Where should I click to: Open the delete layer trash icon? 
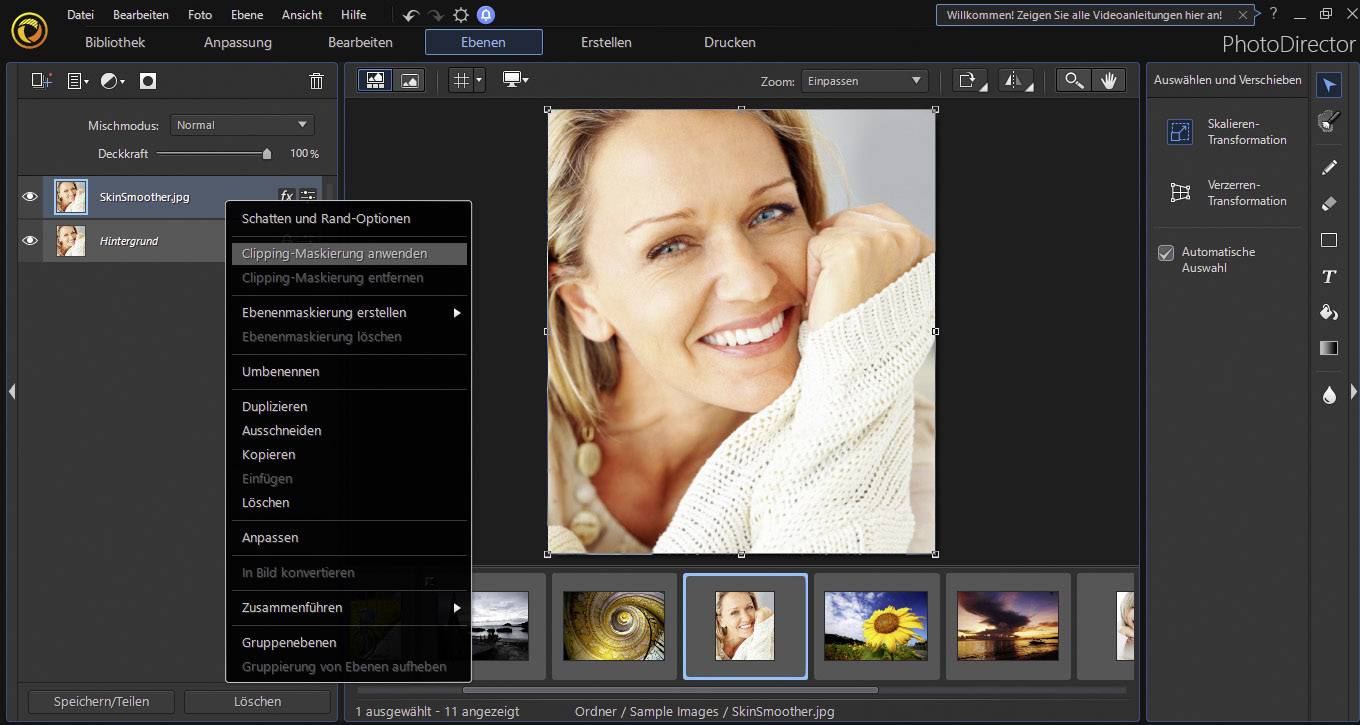(x=316, y=81)
